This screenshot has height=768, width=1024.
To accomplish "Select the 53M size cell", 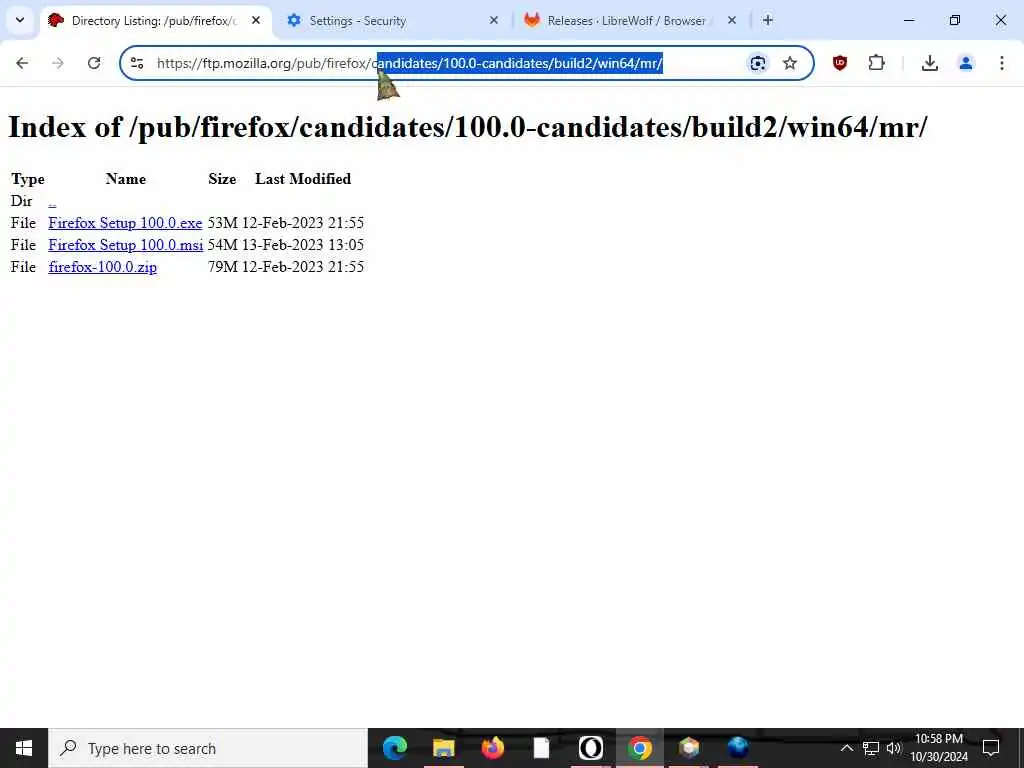I will click(x=222, y=223).
